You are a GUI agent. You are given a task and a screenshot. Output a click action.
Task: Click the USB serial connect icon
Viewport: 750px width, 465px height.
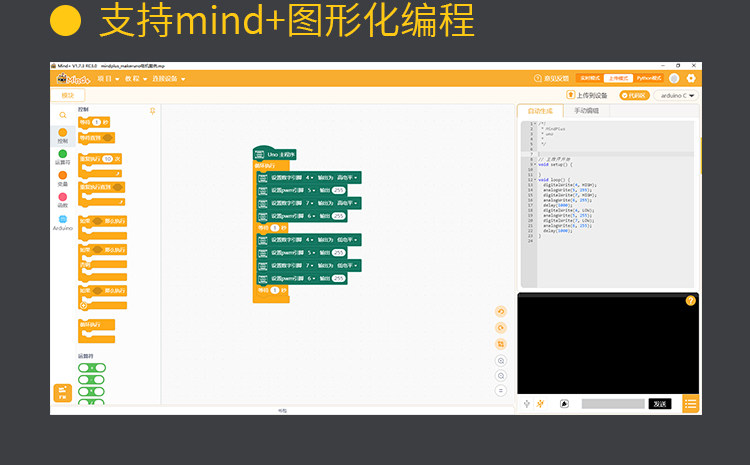(527, 404)
